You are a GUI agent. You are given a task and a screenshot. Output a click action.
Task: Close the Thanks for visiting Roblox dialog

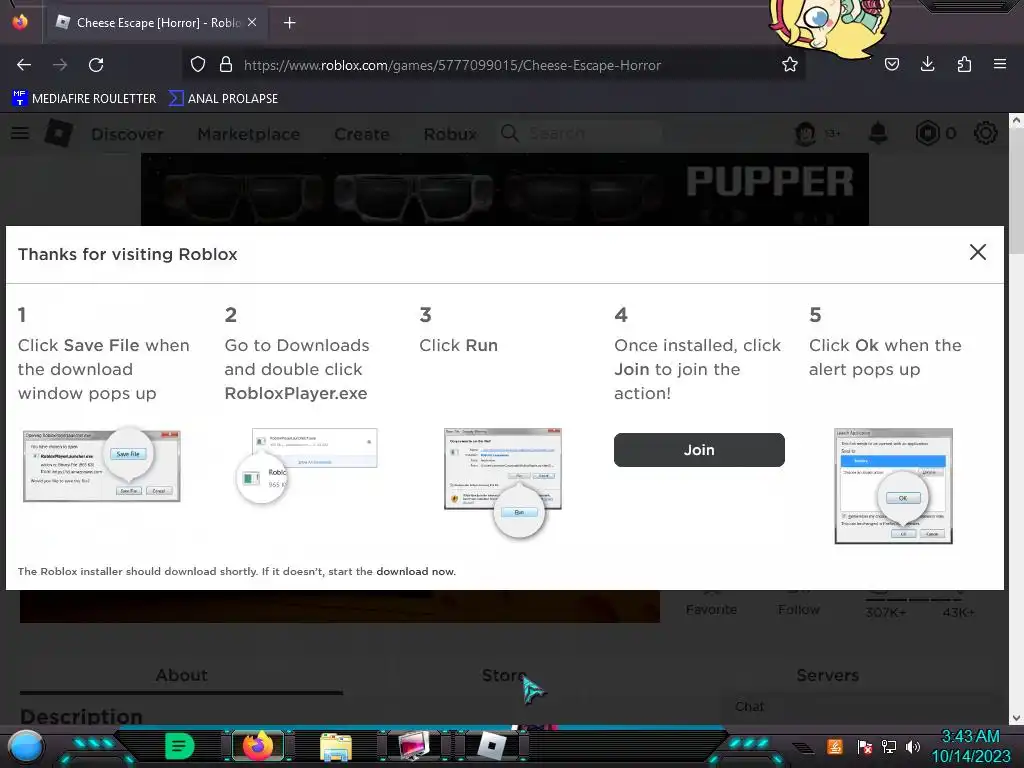point(978,252)
